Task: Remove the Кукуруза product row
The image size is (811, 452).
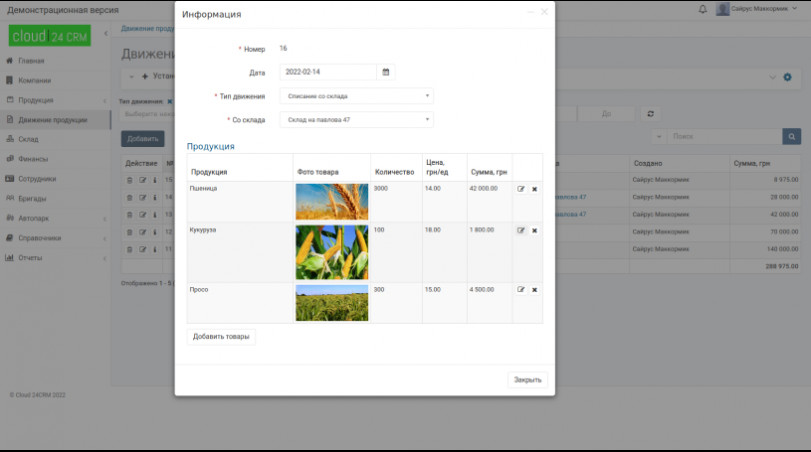Action: point(534,230)
